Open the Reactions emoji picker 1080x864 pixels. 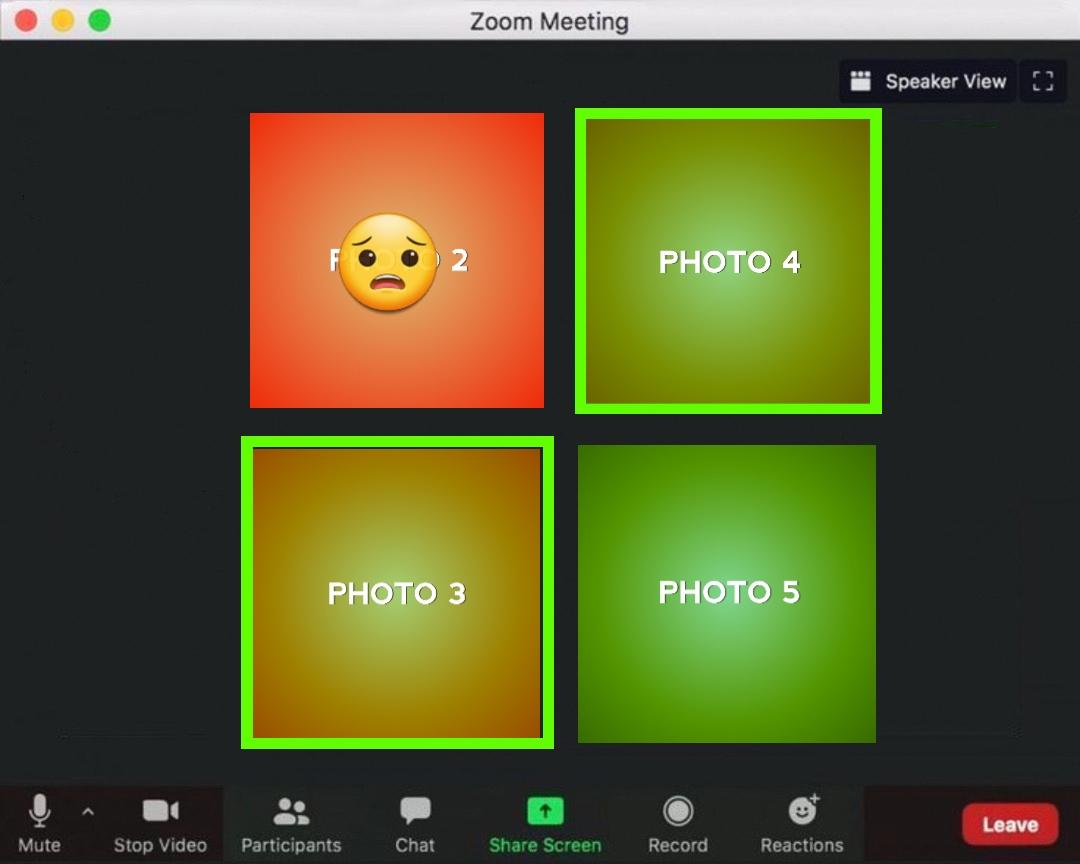coord(802,811)
